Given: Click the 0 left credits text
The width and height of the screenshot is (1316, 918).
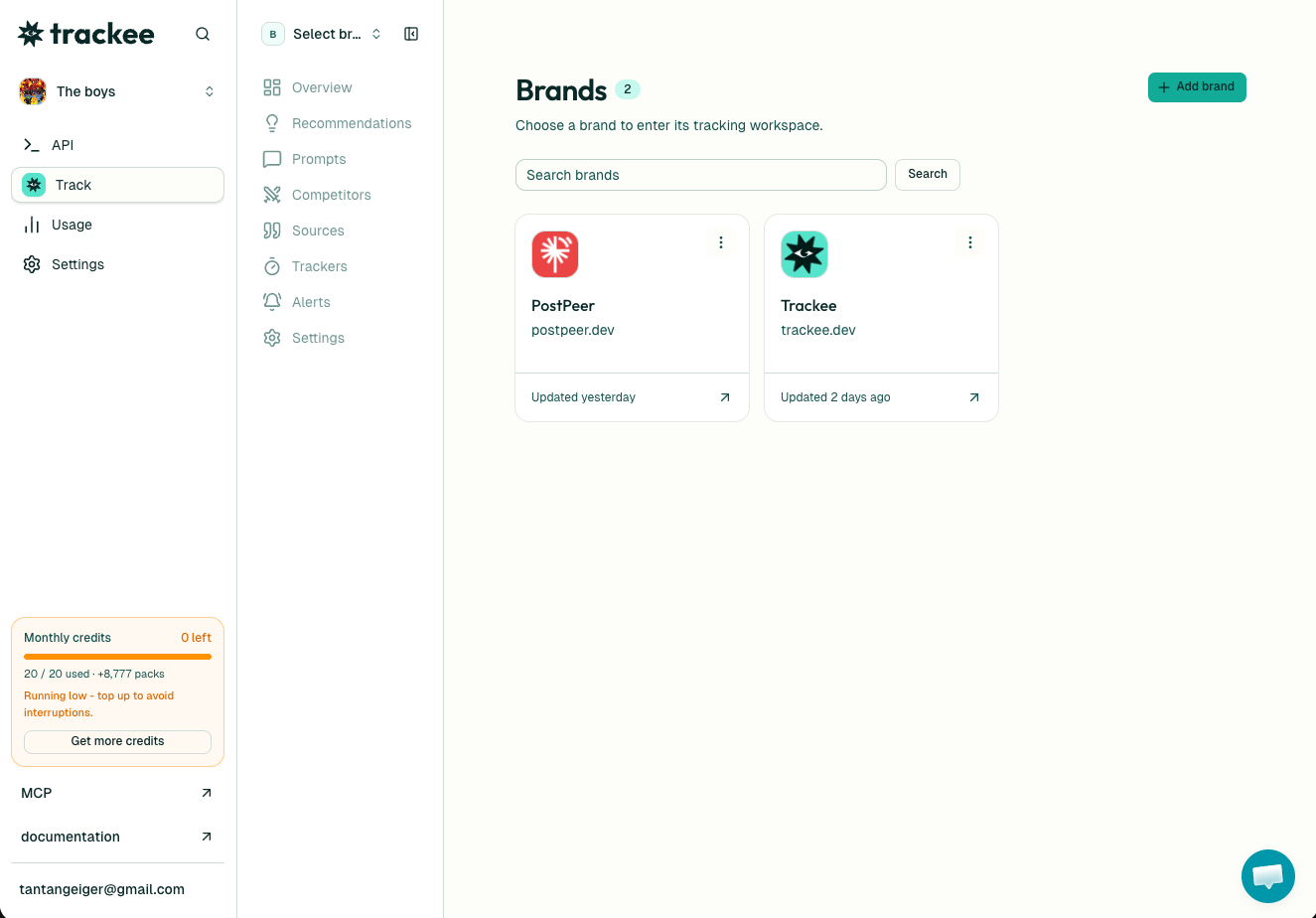Looking at the screenshot, I should (196, 638).
